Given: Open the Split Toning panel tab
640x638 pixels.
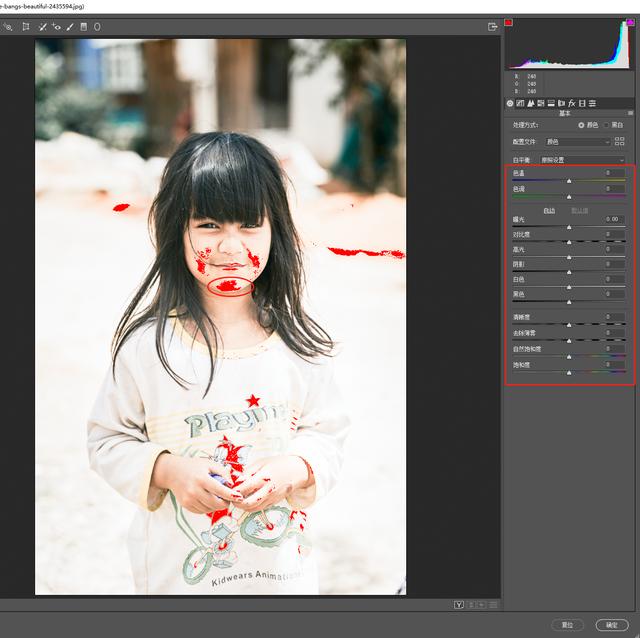Looking at the screenshot, I should tap(551, 103).
